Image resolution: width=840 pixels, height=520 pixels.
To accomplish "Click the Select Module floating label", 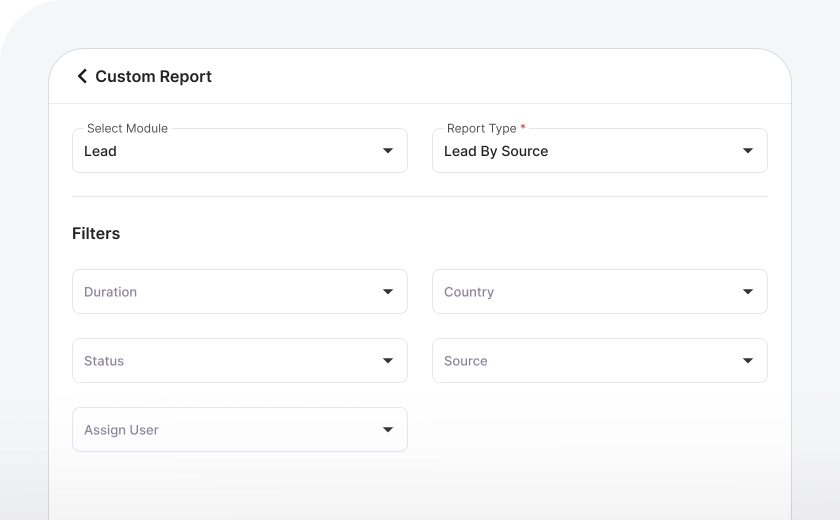I will click(127, 128).
